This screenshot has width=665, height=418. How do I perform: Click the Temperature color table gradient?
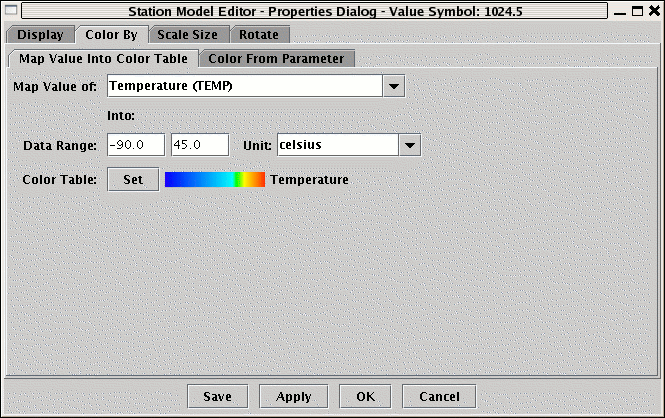pyautogui.click(x=215, y=180)
